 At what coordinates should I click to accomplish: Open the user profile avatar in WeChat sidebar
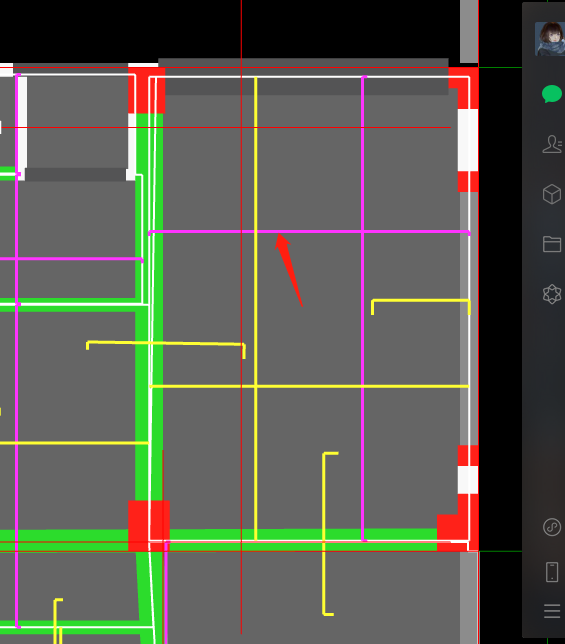click(x=550, y=39)
